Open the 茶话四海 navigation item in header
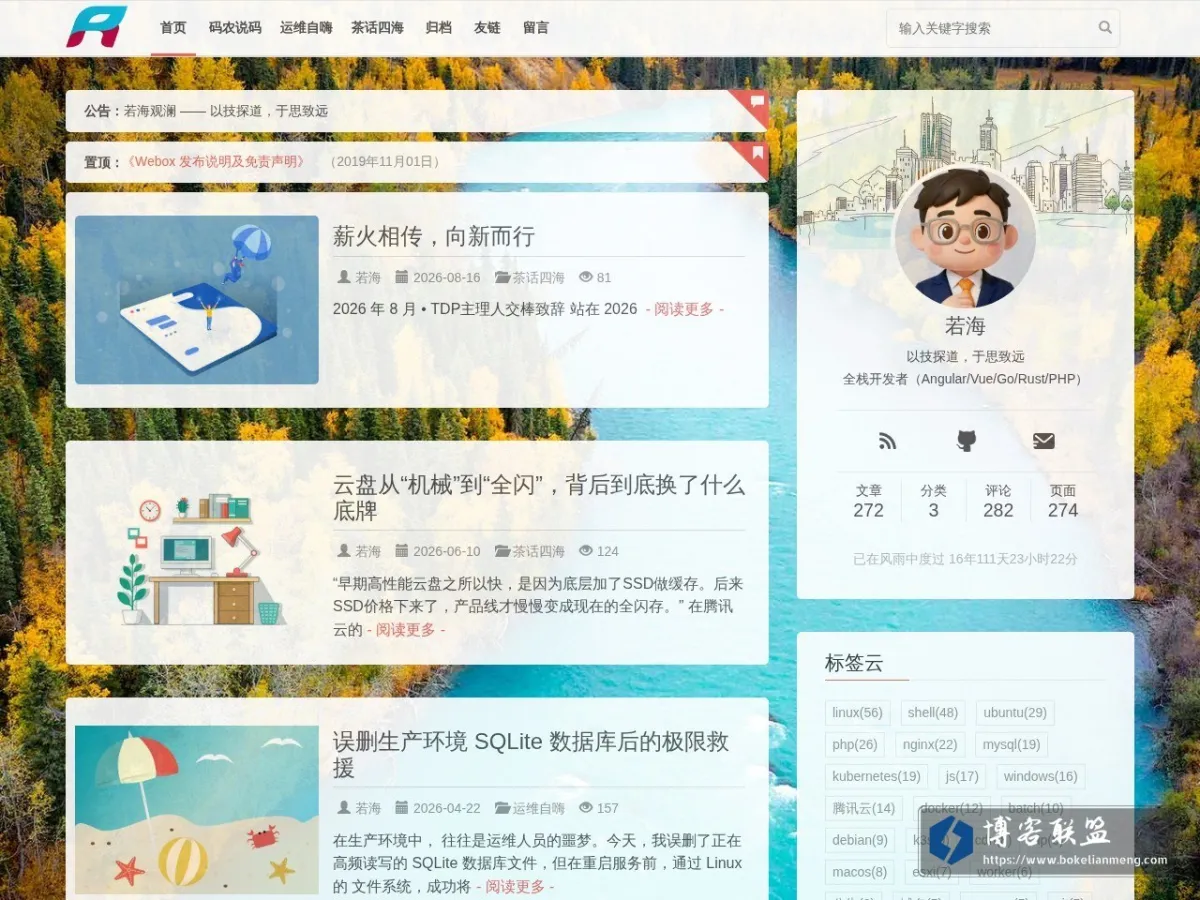 click(377, 28)
